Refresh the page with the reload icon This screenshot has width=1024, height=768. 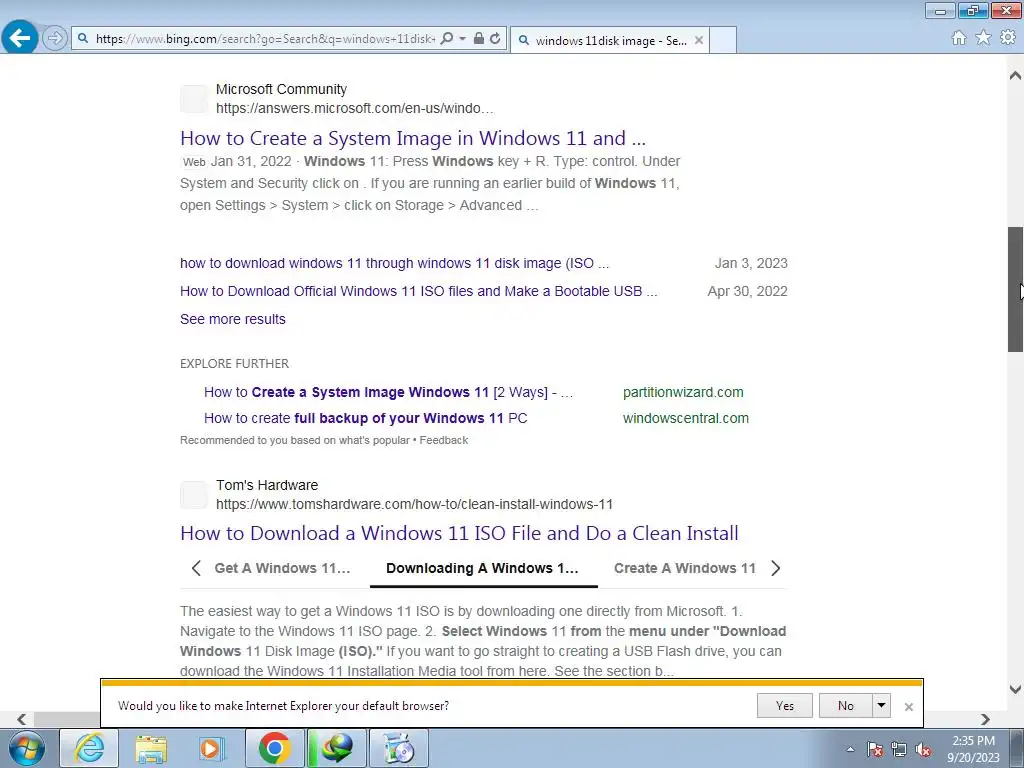[x=495, y=39]
